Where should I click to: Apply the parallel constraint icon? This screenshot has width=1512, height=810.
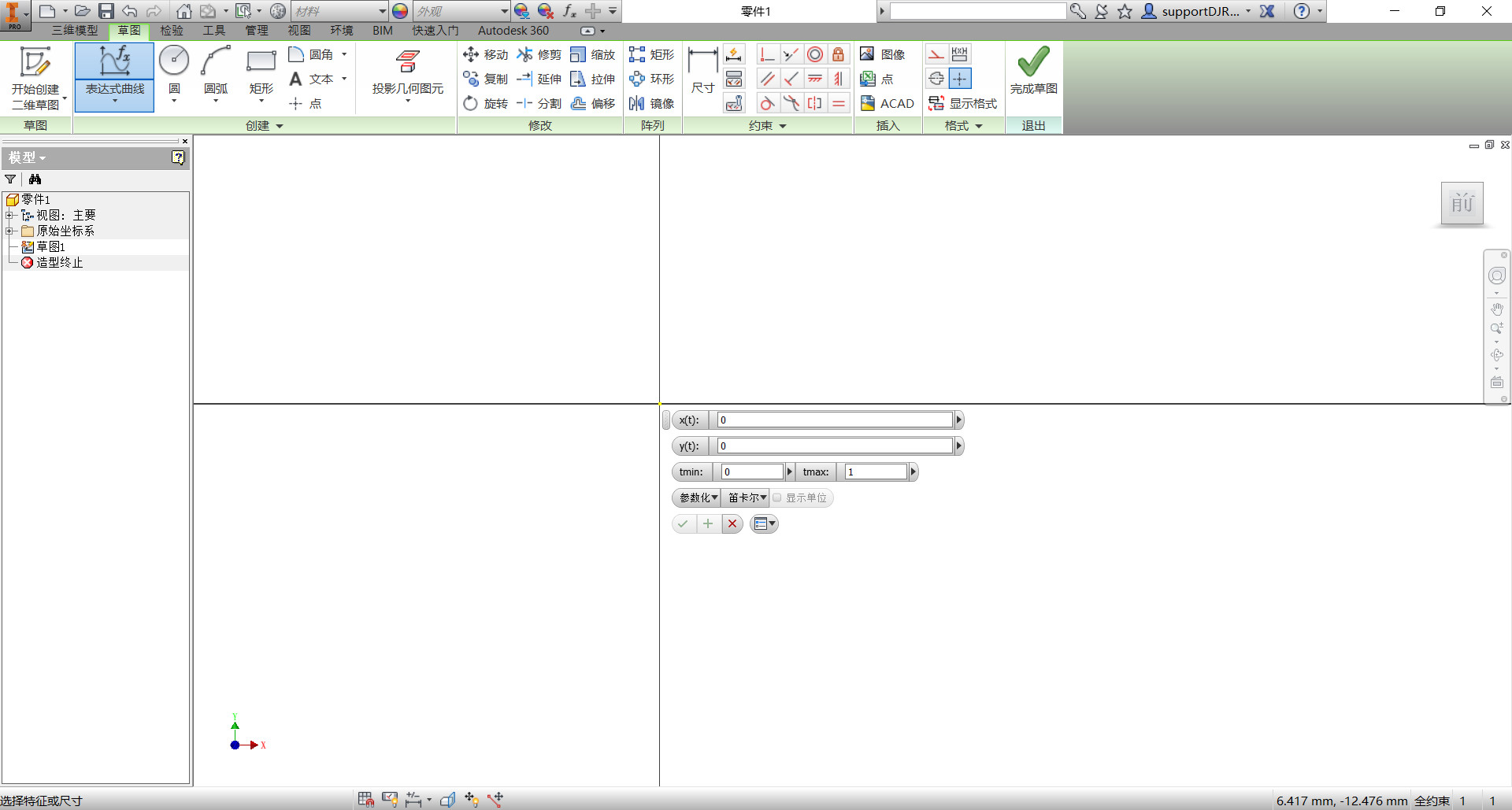(768, 79)
